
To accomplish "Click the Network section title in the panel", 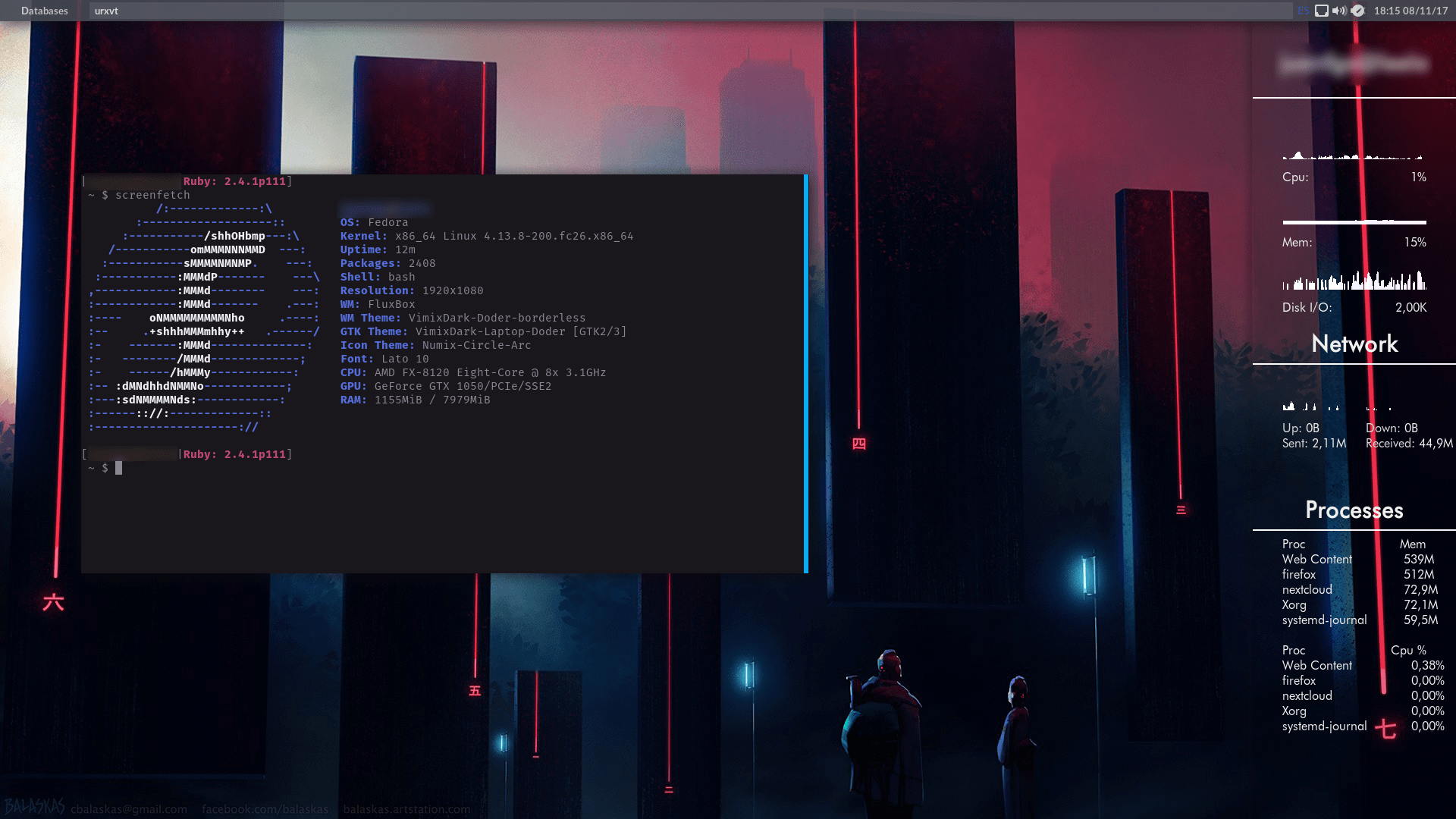I will 1356,344.
